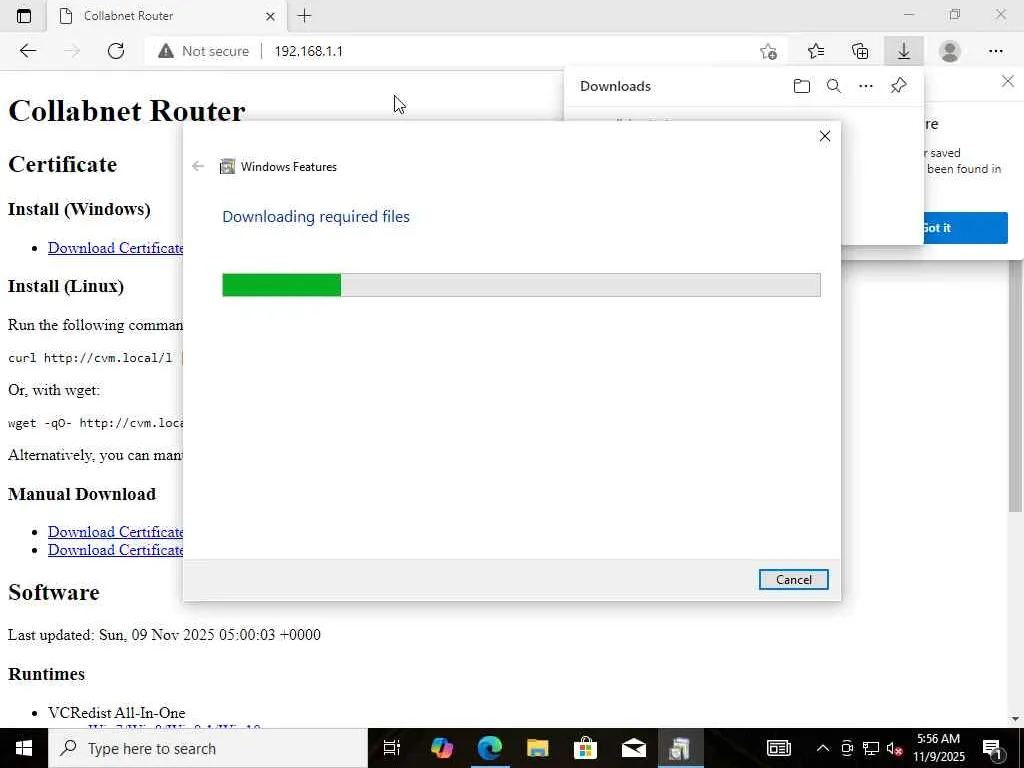This screenshot has height=768, width=1024.
Task: Click the Downloads panel title
Action: [x=615, y=86]
